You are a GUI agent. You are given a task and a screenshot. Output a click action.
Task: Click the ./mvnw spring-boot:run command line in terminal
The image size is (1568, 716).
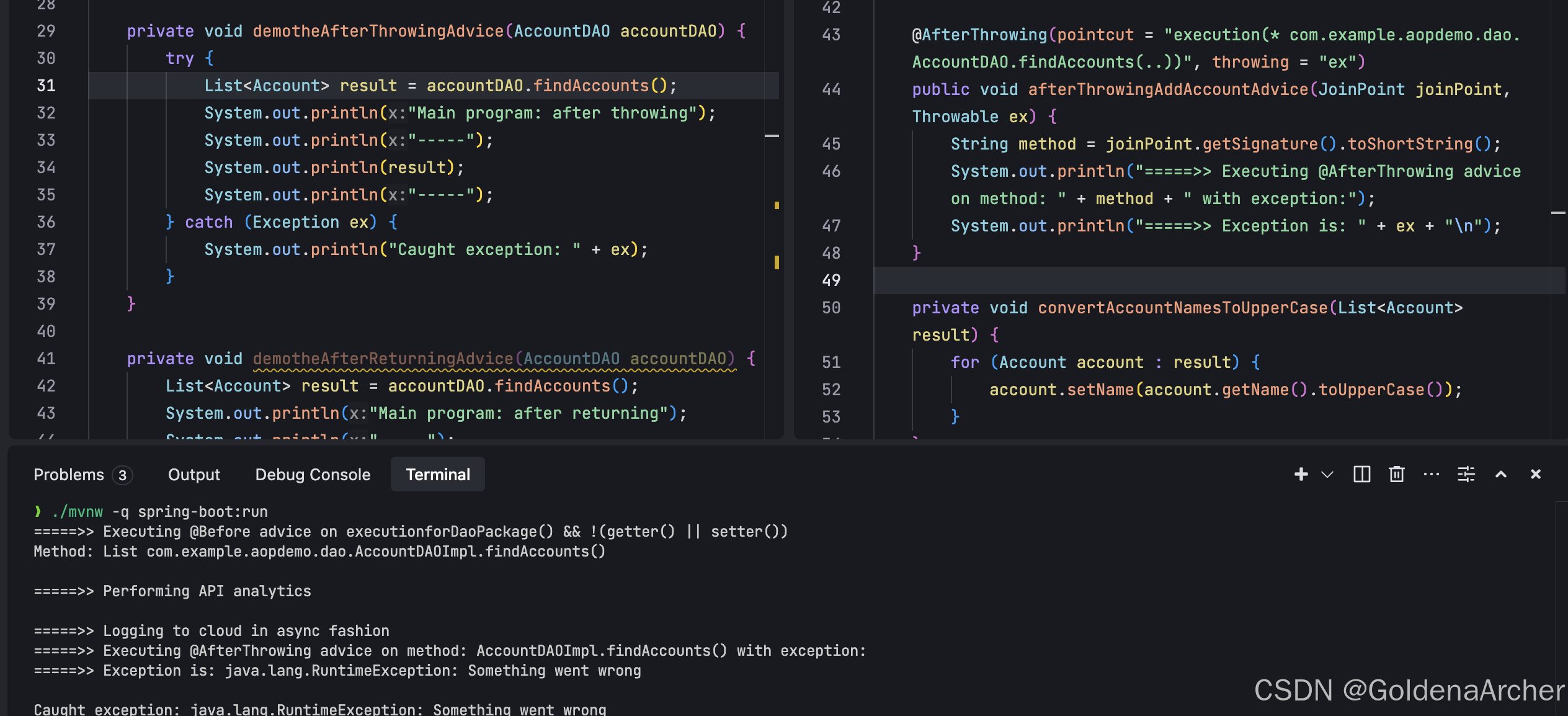[159, 512]
